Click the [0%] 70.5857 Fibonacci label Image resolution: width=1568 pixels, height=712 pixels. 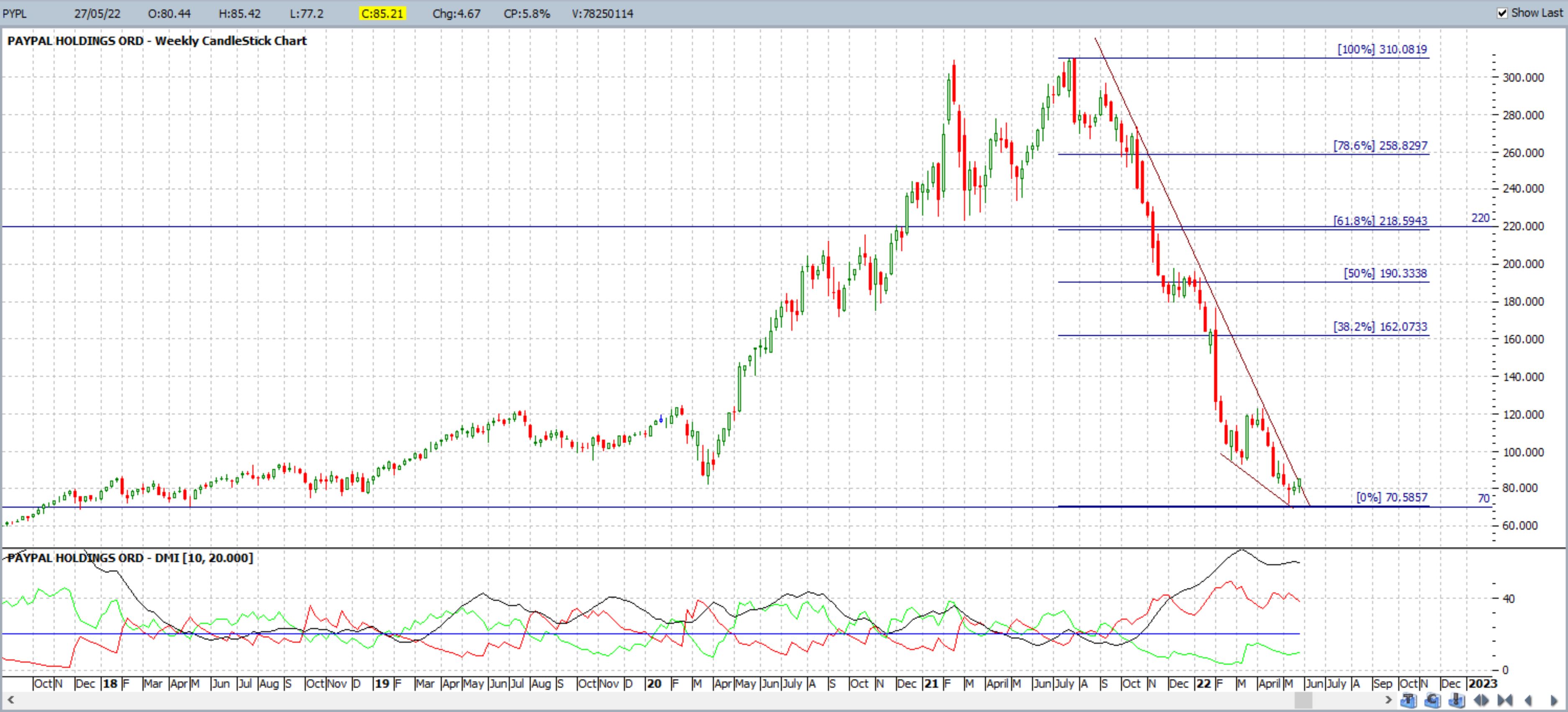point(1391,497)
